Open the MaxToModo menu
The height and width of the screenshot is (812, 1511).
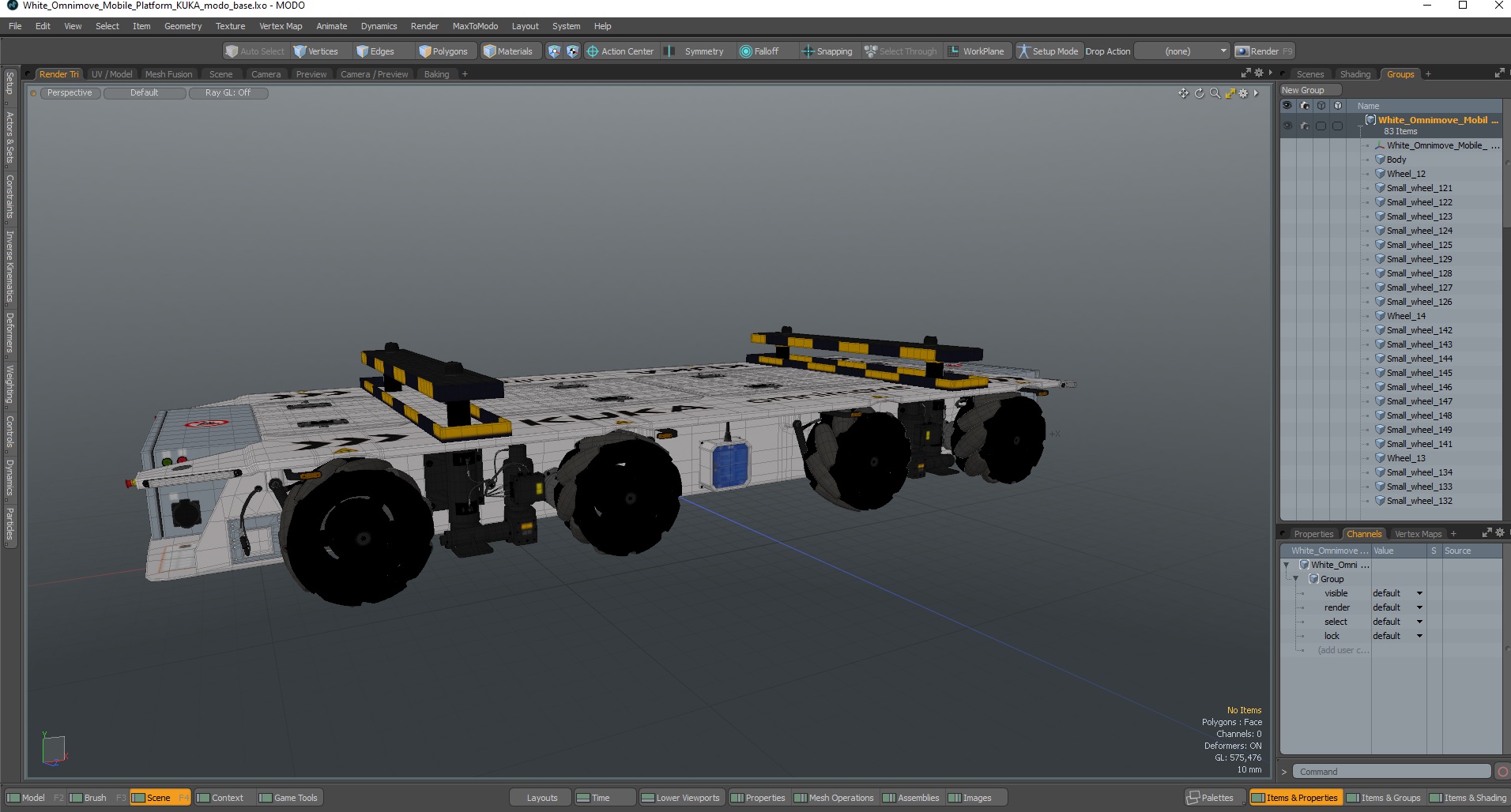(x=475, y=26)
